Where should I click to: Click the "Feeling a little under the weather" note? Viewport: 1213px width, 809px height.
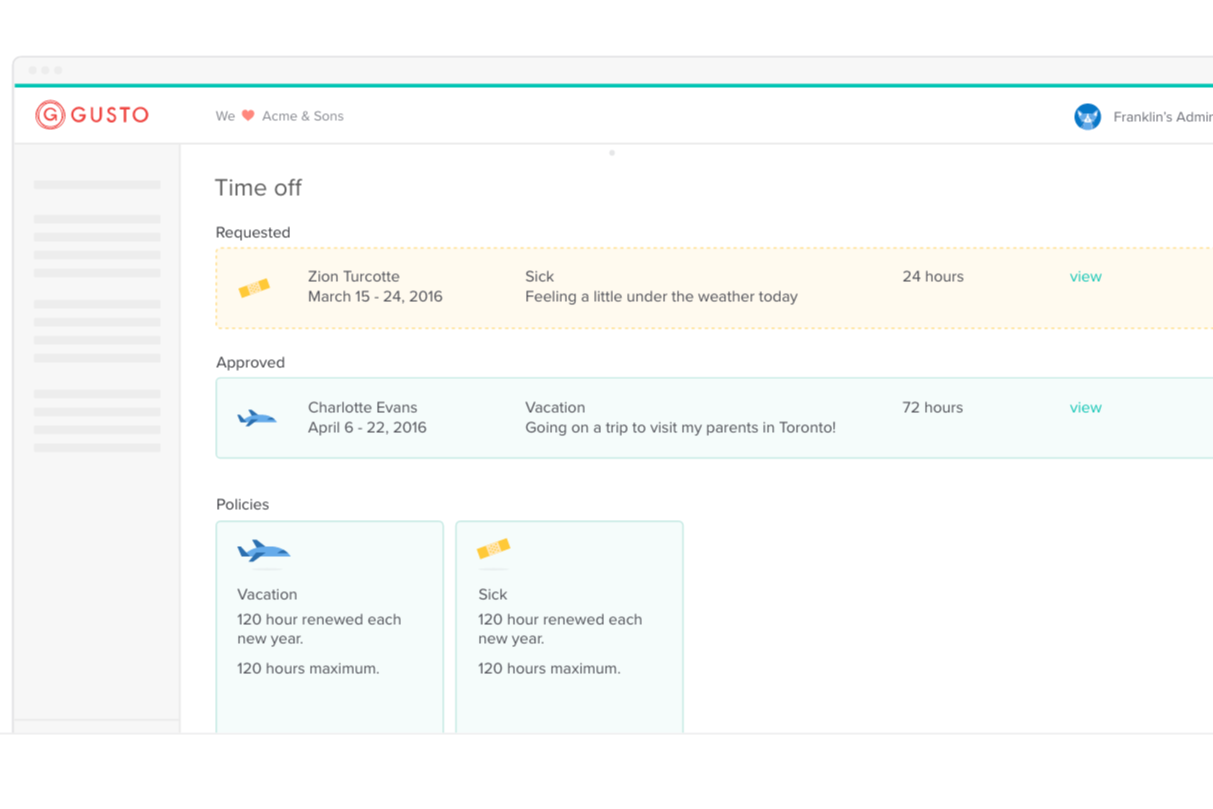click(661, 297)
